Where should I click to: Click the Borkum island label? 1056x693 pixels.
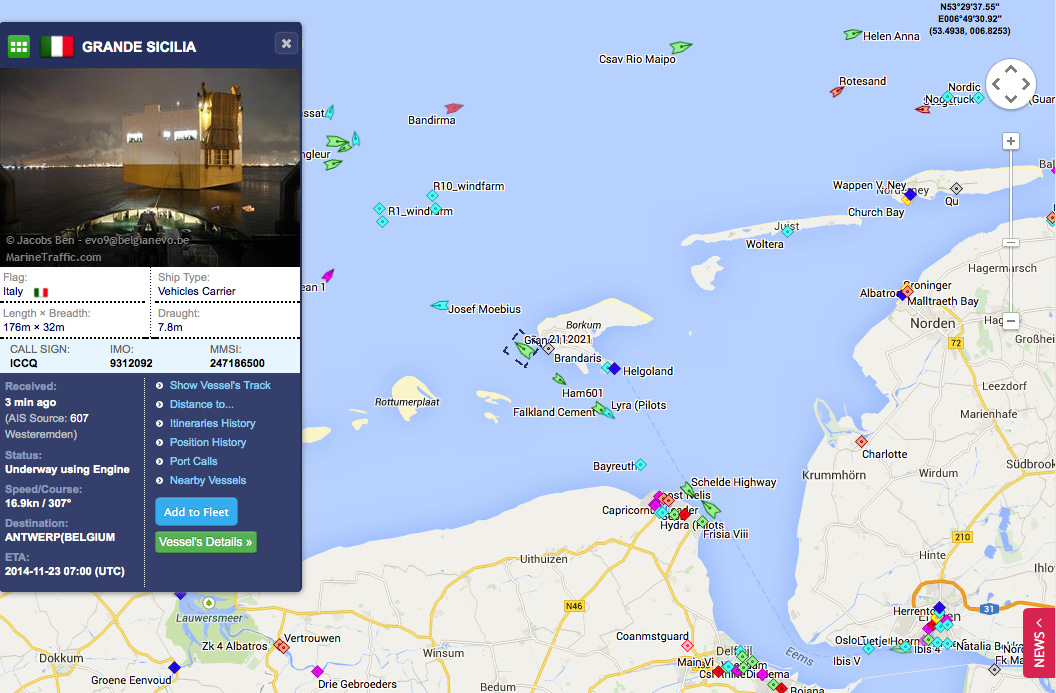(583, 325)
